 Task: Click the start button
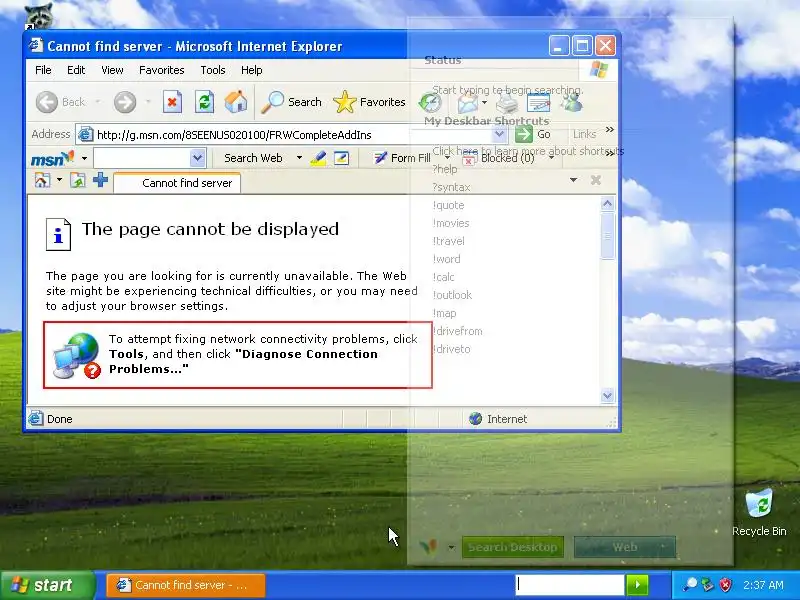click(47, 585)
